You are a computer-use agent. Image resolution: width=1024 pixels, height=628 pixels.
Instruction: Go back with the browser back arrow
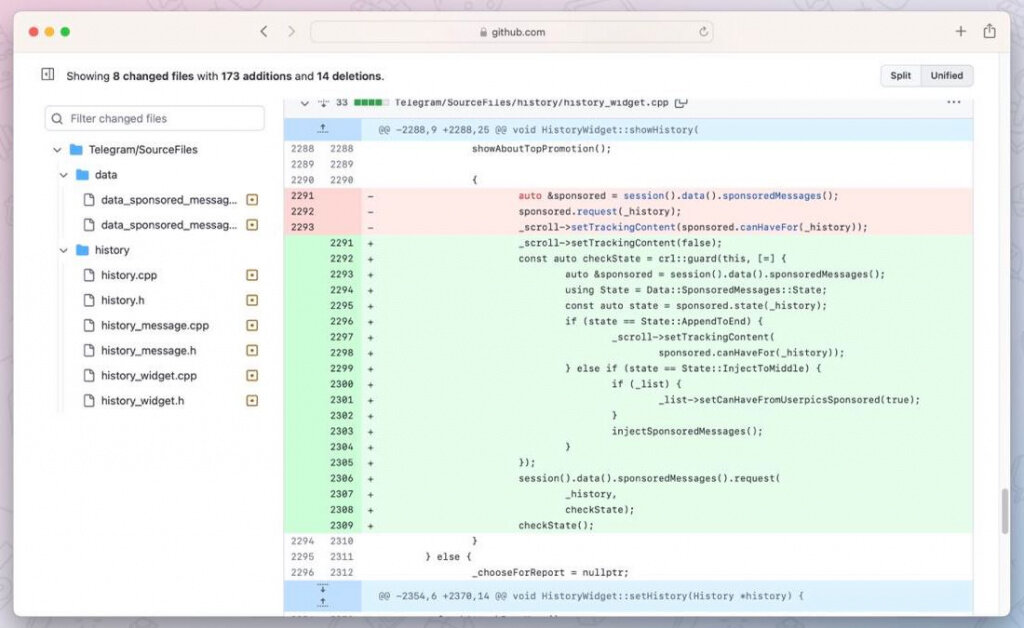tap(264, 31)
